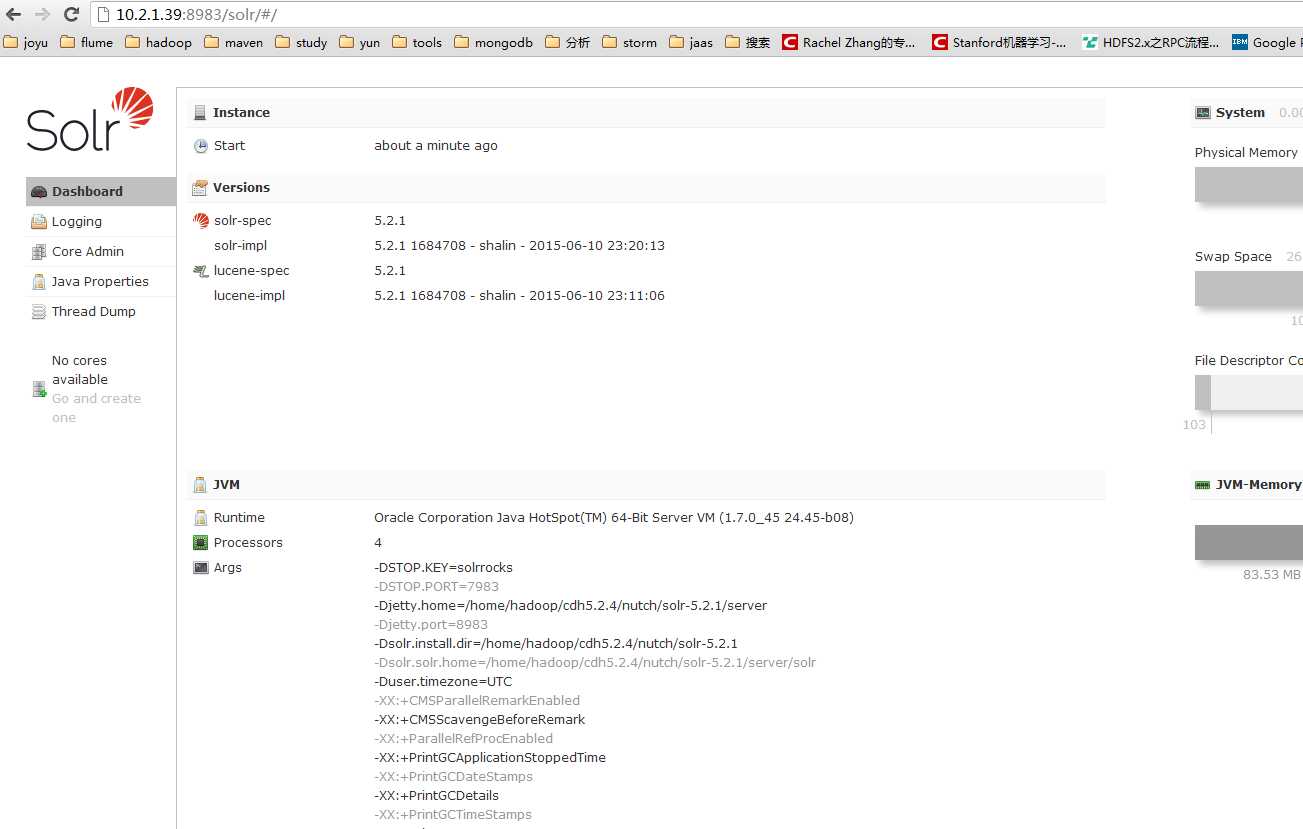This screenshot has height=829, width=1303.
Task: Click the Logging notepad icon
Action: 39,221
